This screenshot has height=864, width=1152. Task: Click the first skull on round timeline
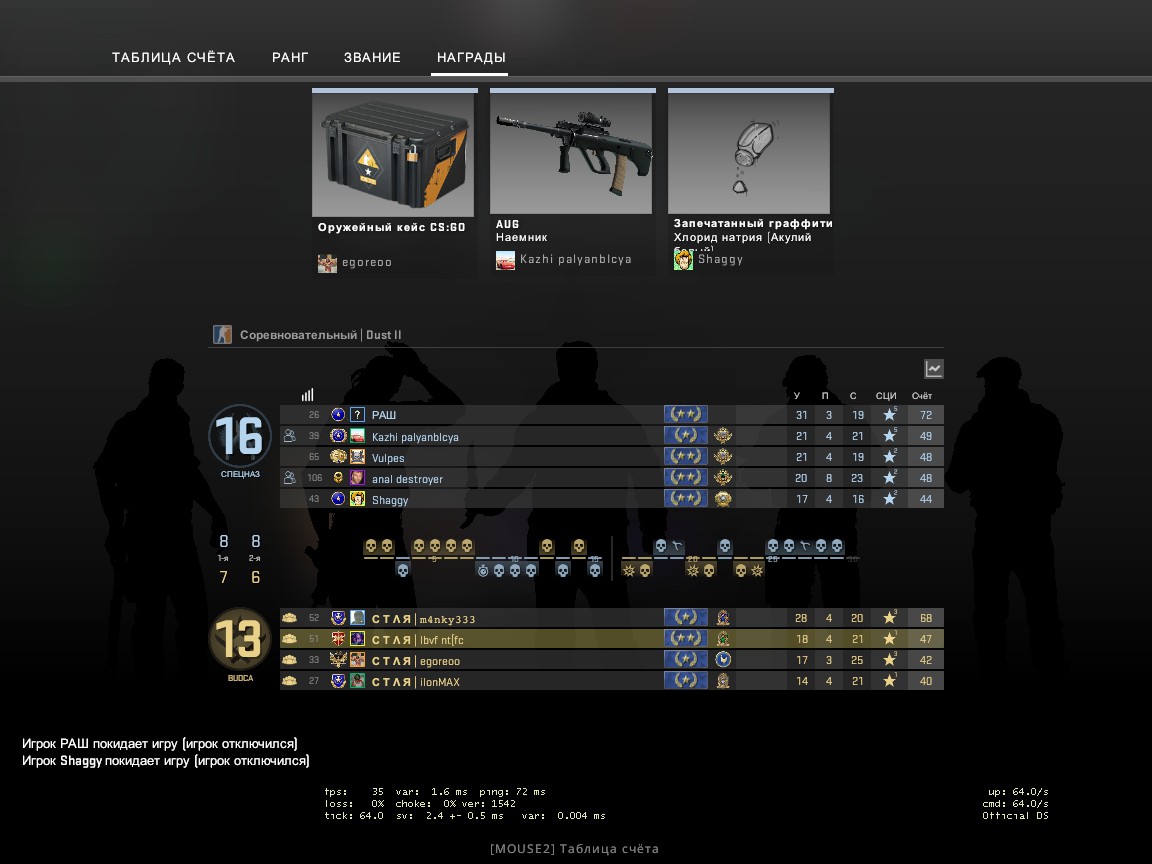tap(371, 546)
